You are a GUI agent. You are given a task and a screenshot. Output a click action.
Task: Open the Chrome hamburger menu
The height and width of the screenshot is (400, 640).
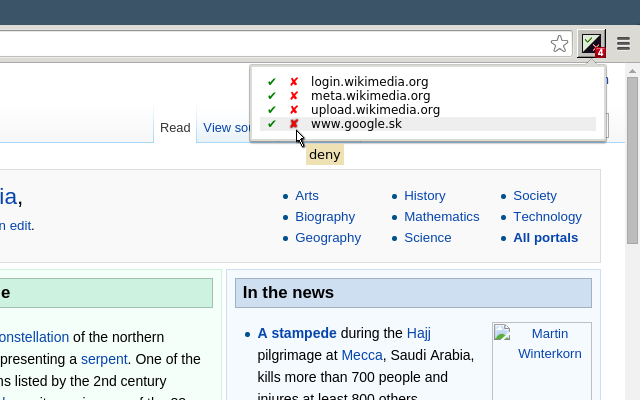623,43
